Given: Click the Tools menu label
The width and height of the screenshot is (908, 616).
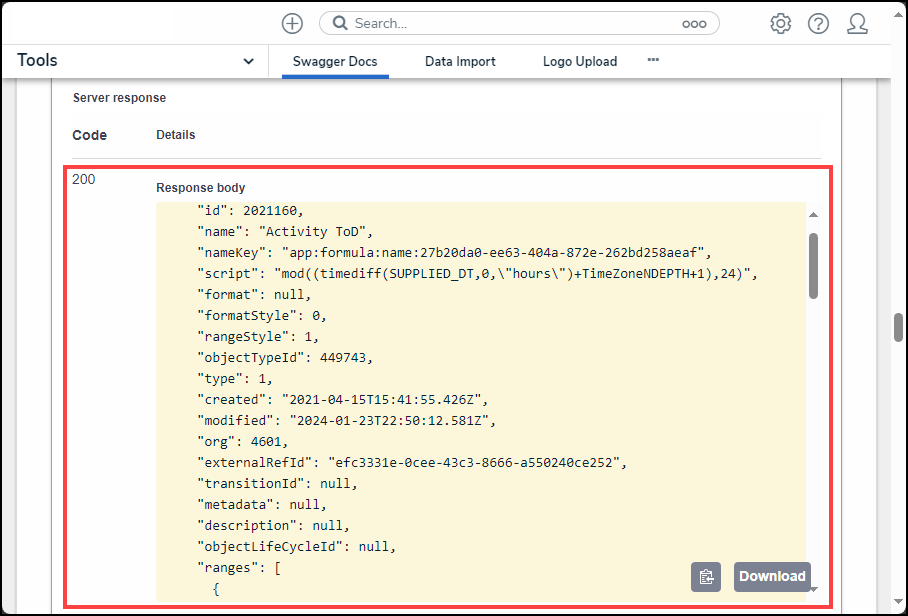Looking at the screenshot, I should pyautogui.click(x=38, y=61).
